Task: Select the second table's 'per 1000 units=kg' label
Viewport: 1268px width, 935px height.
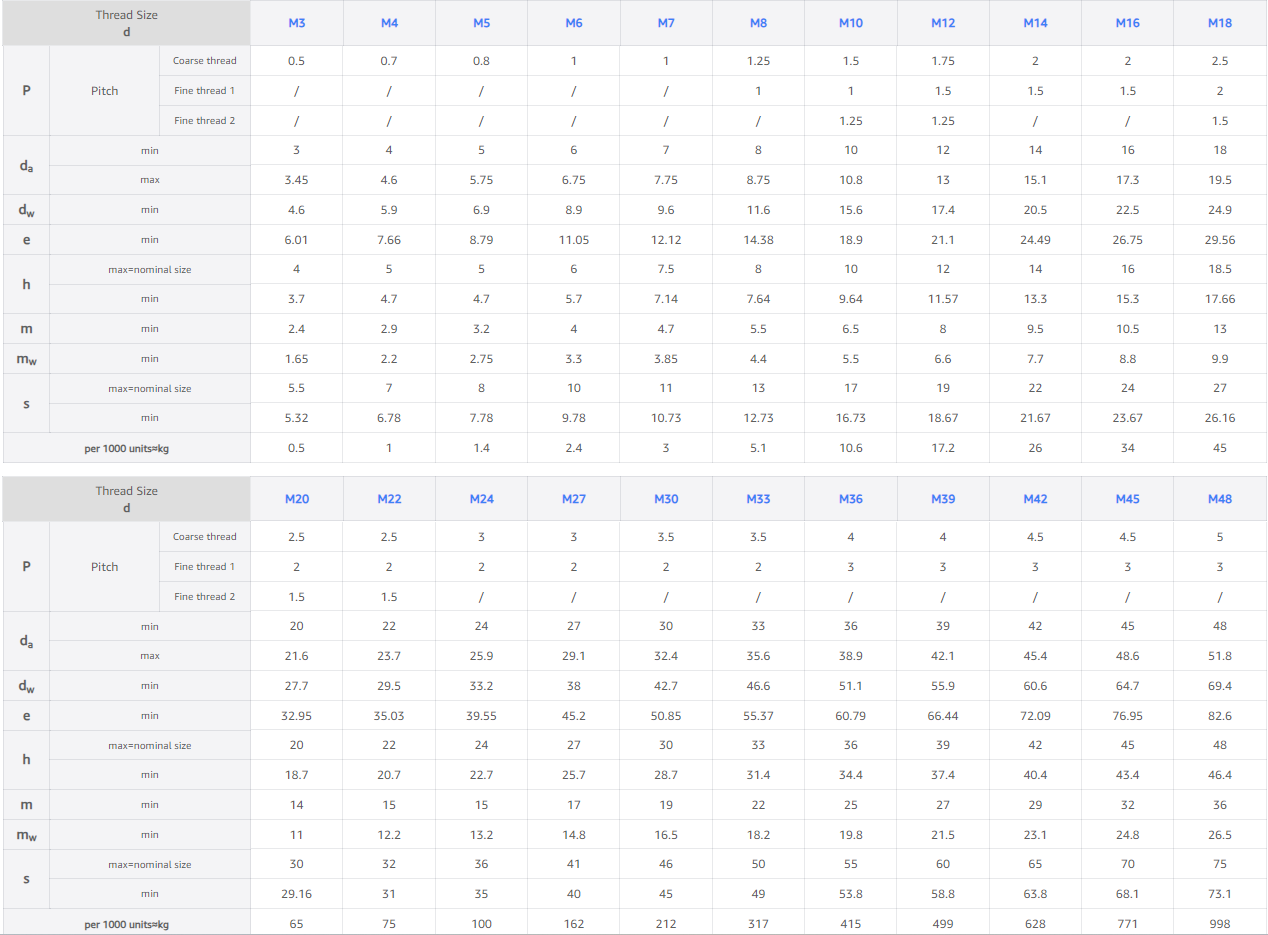Action: pos(126,924)
